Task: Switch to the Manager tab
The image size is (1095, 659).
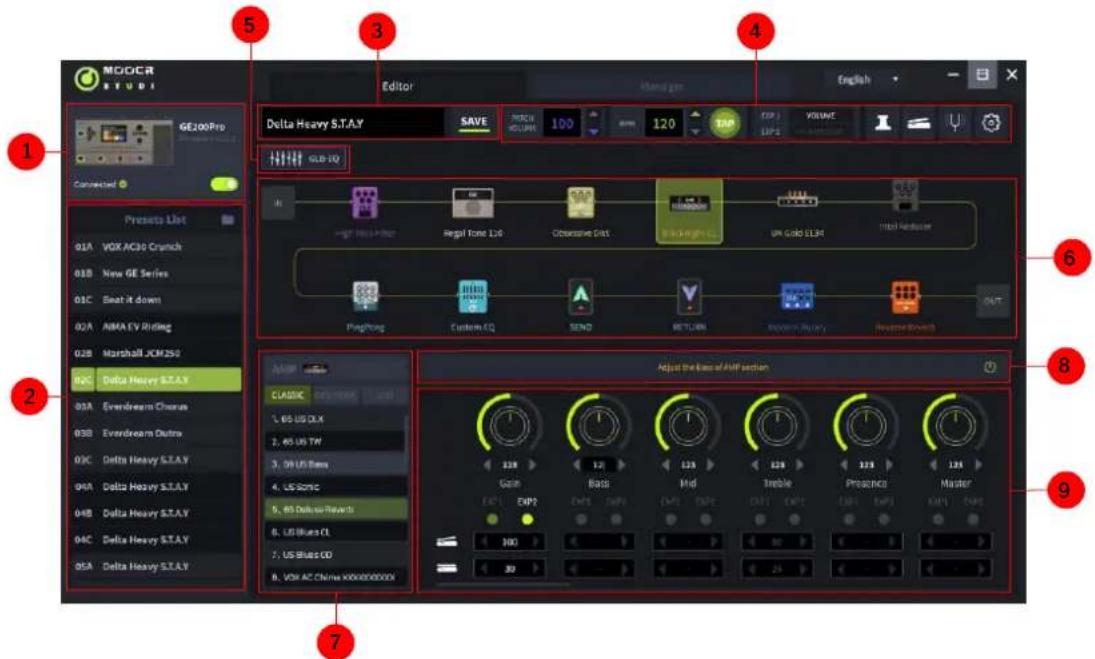Action: pos(661,87)
